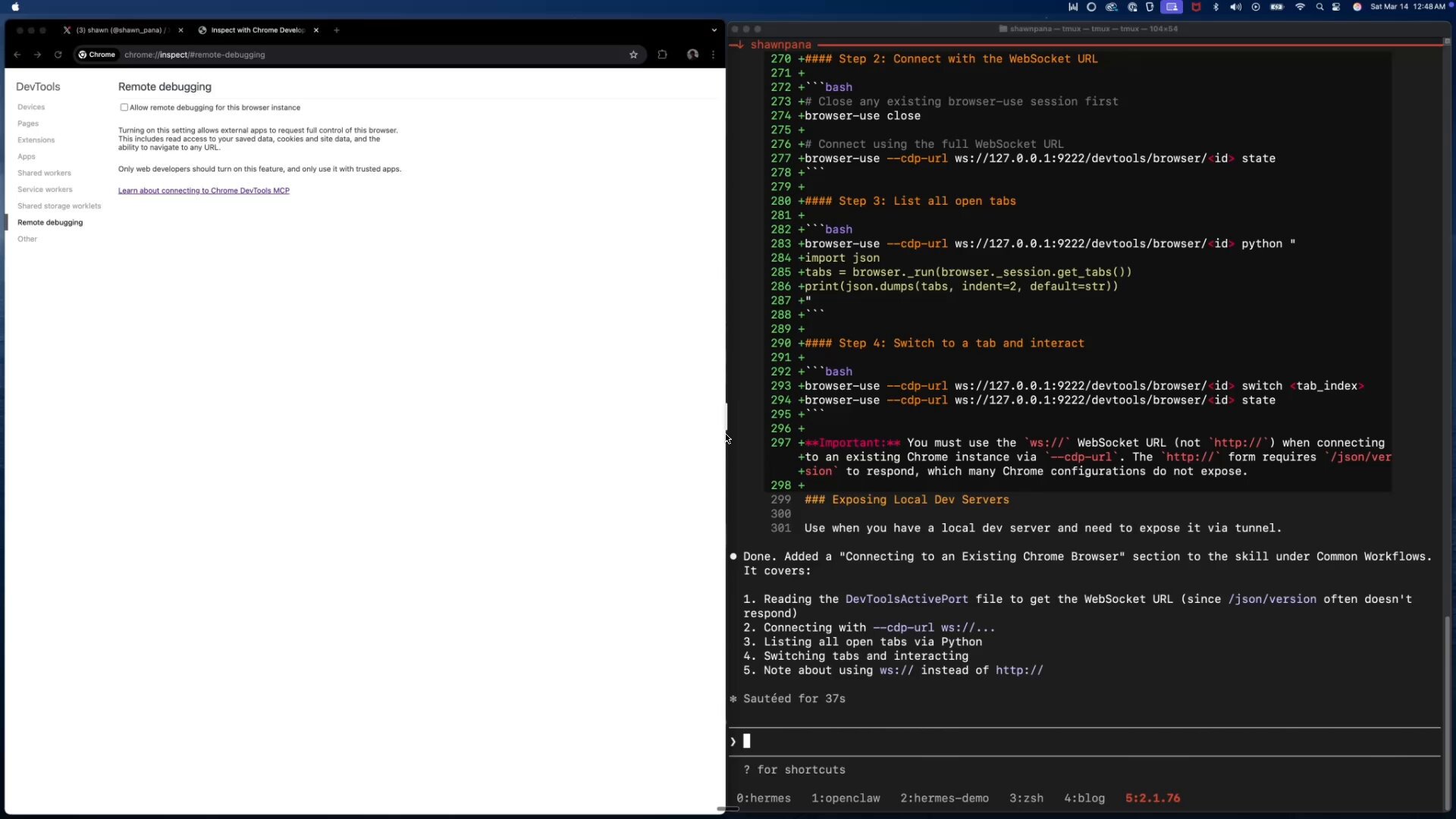This screenshot has height=819, width=1456.
Task: Open Chrome's three-dot menu
Action: click(x=713, y=55)
